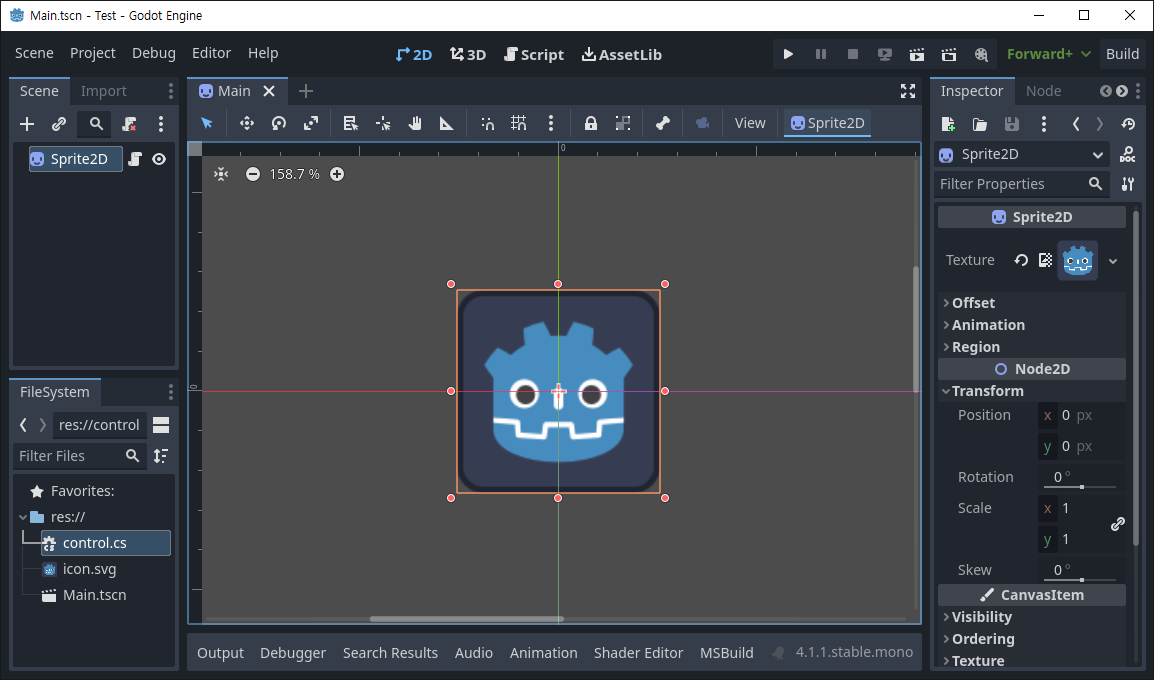
Task: Zoom in the 2D viewport
Action: (x=337, y=174)
